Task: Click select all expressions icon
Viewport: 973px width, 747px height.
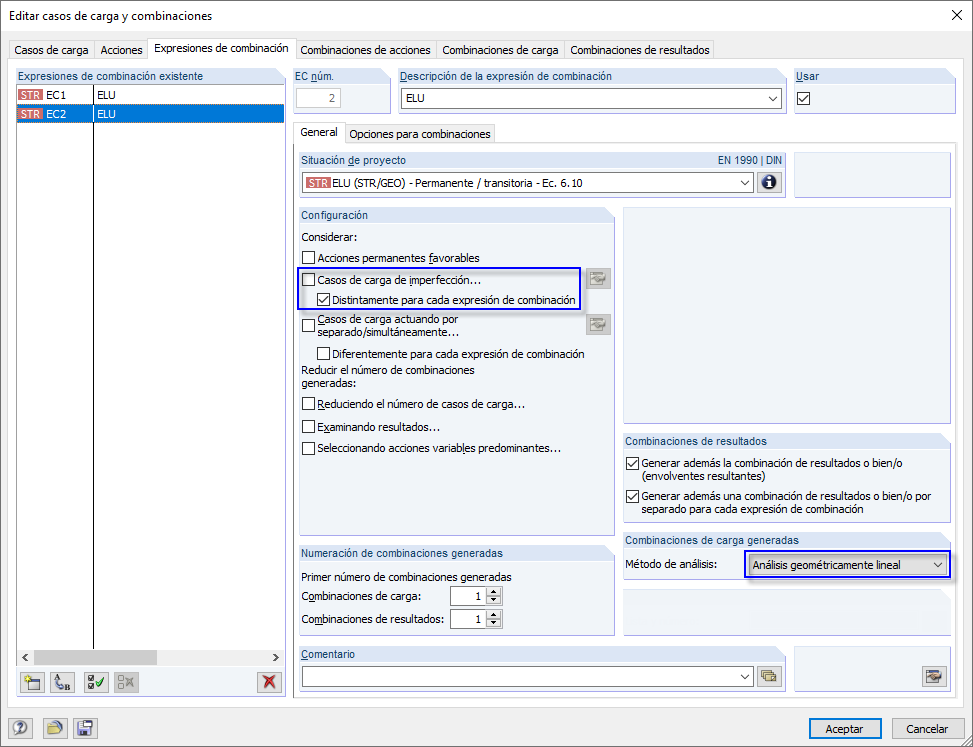Action: [96, 682]
